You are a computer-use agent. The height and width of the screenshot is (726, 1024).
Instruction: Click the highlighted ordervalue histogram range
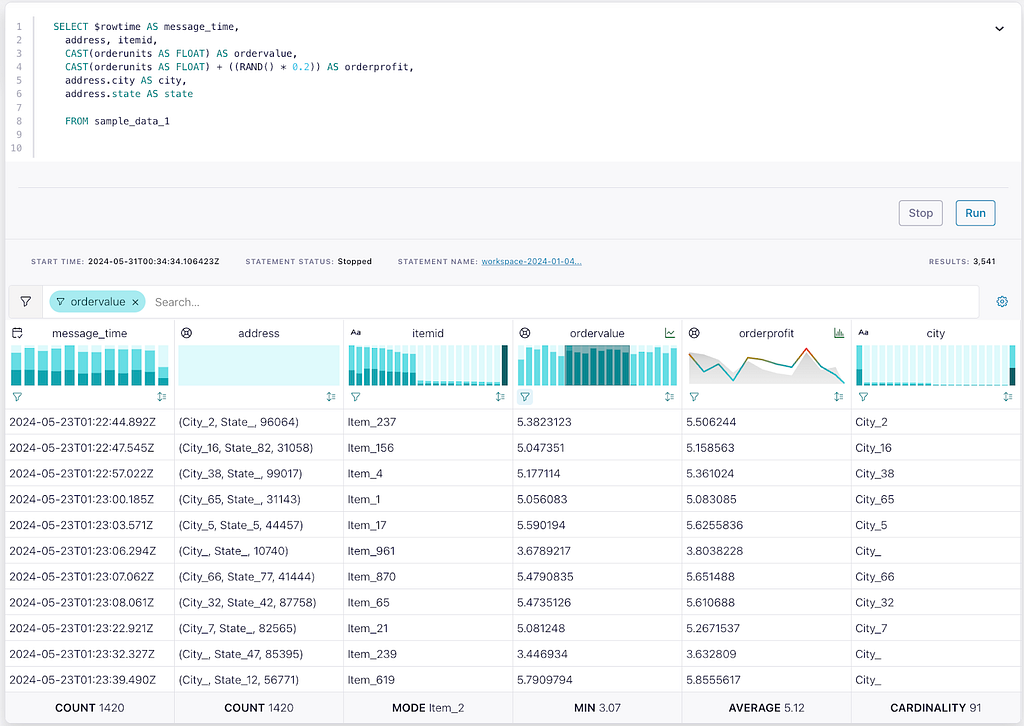pos(597,366)
